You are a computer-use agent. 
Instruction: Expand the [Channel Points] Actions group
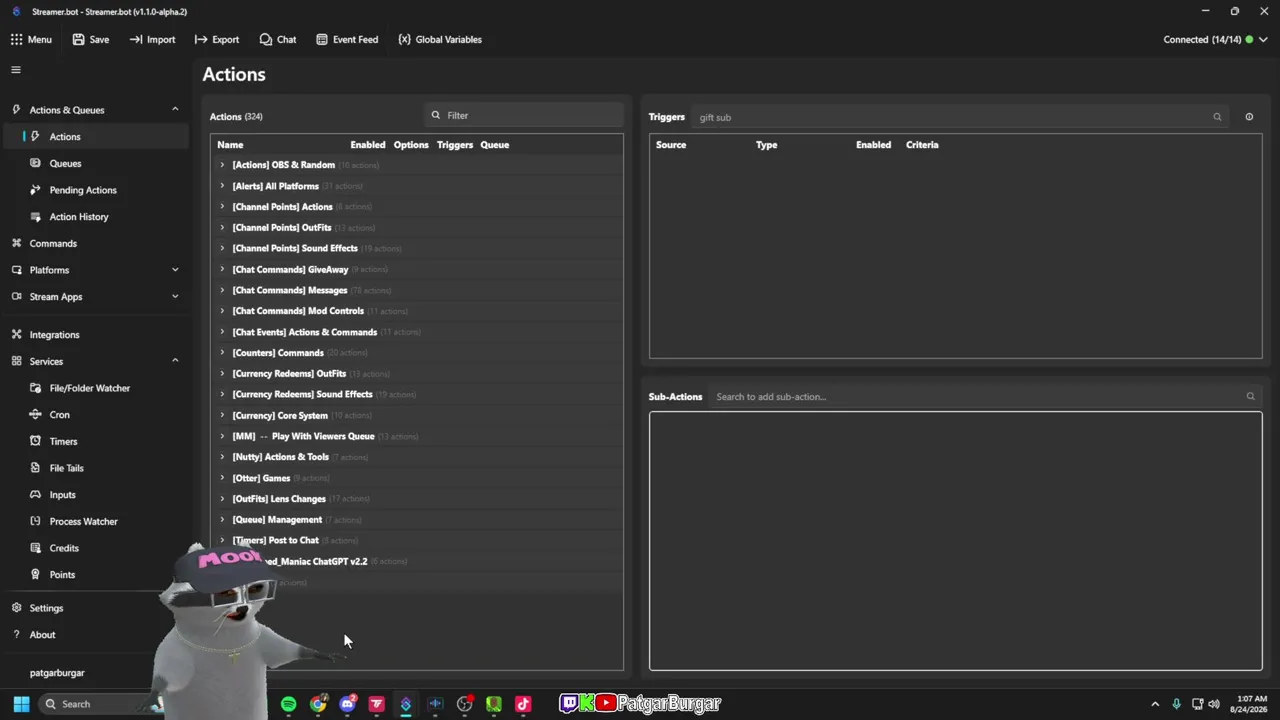(222, 207)
